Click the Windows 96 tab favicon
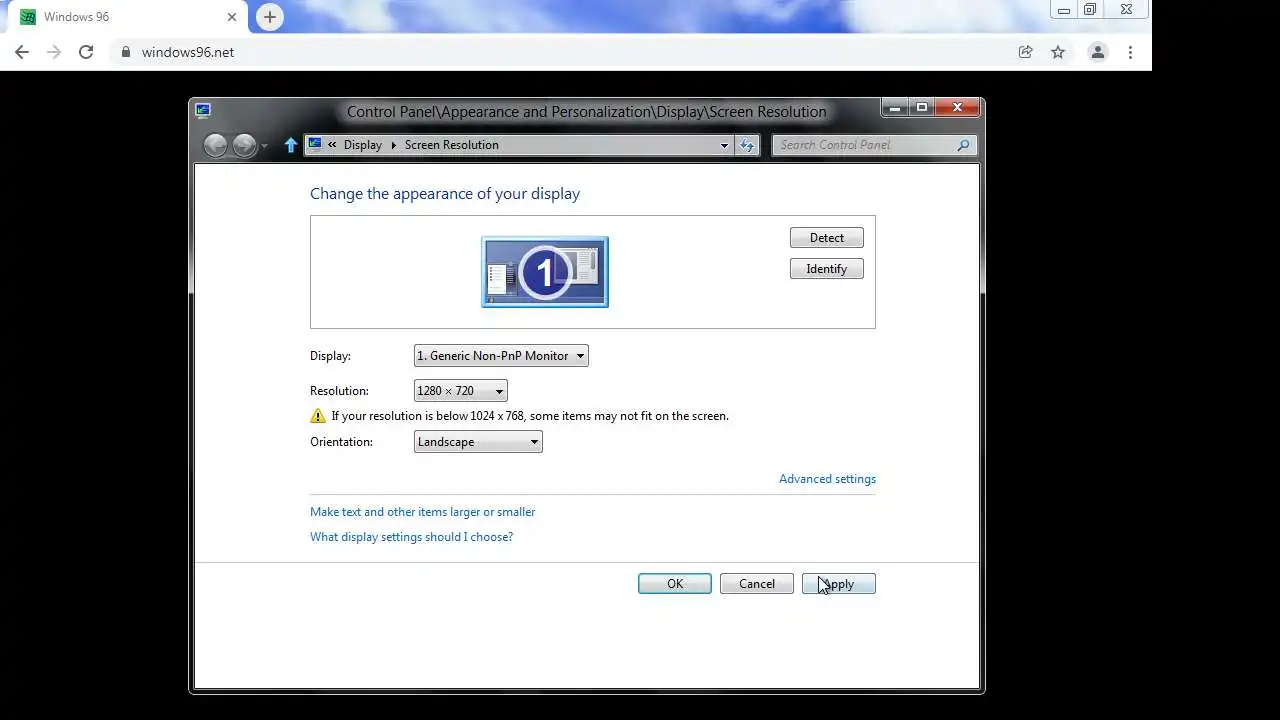The width and height of the screenshot is (1280, 720). [28, 17]
